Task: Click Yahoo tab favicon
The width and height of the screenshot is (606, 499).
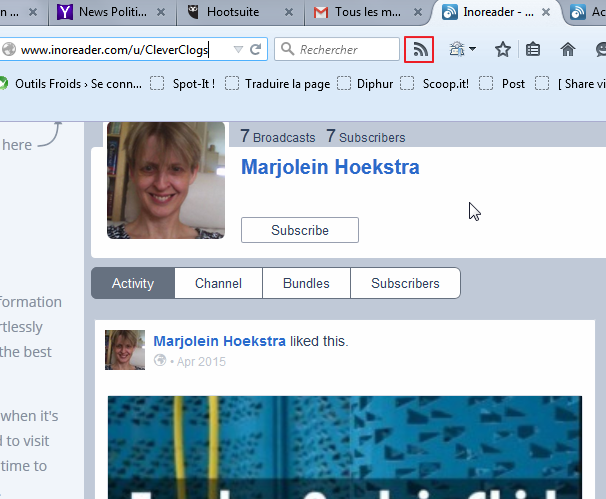Action: point(65,12)
